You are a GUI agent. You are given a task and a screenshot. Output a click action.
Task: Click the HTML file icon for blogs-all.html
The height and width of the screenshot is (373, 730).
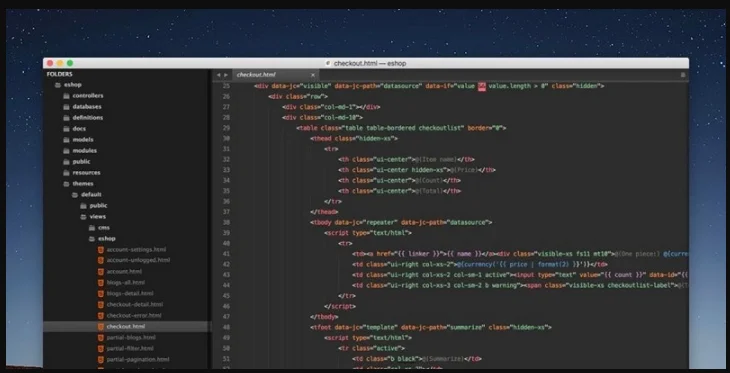coord(101,283)
